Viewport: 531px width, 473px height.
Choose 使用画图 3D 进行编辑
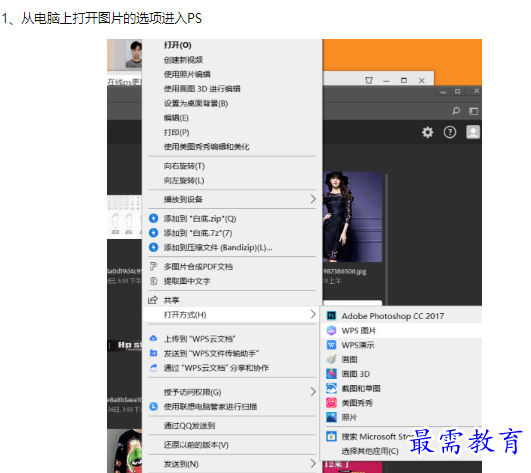[202, 89]
